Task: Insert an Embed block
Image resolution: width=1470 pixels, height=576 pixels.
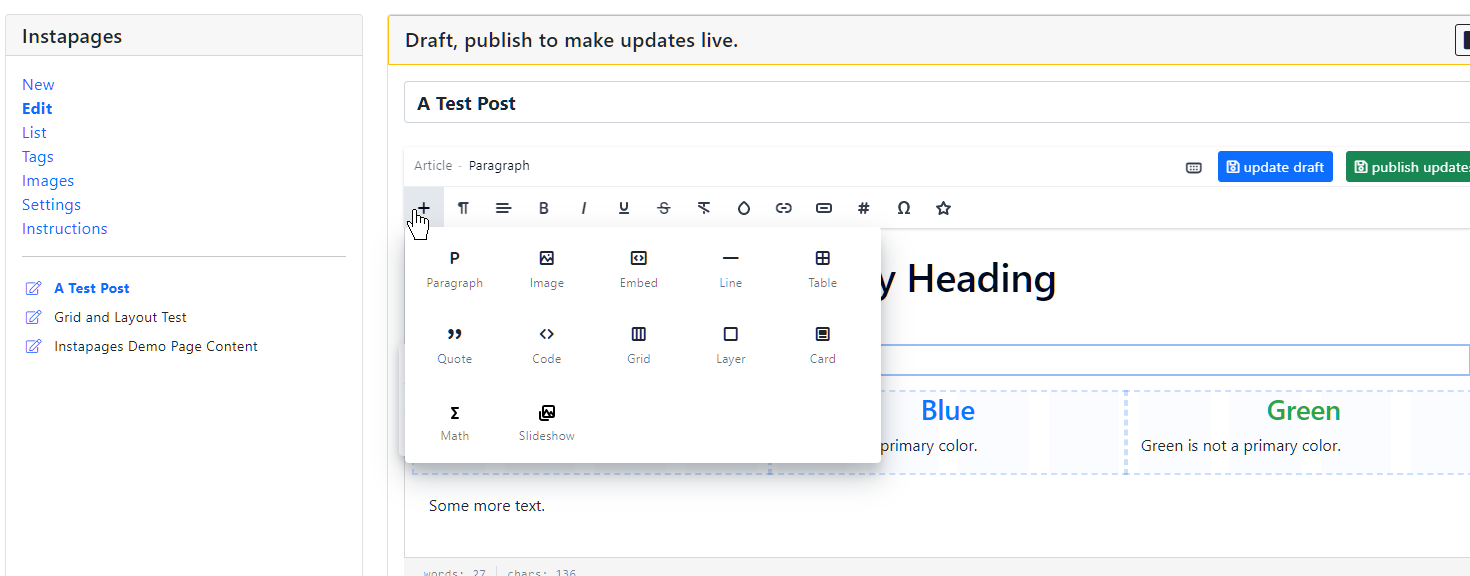Action: (638, 269)
